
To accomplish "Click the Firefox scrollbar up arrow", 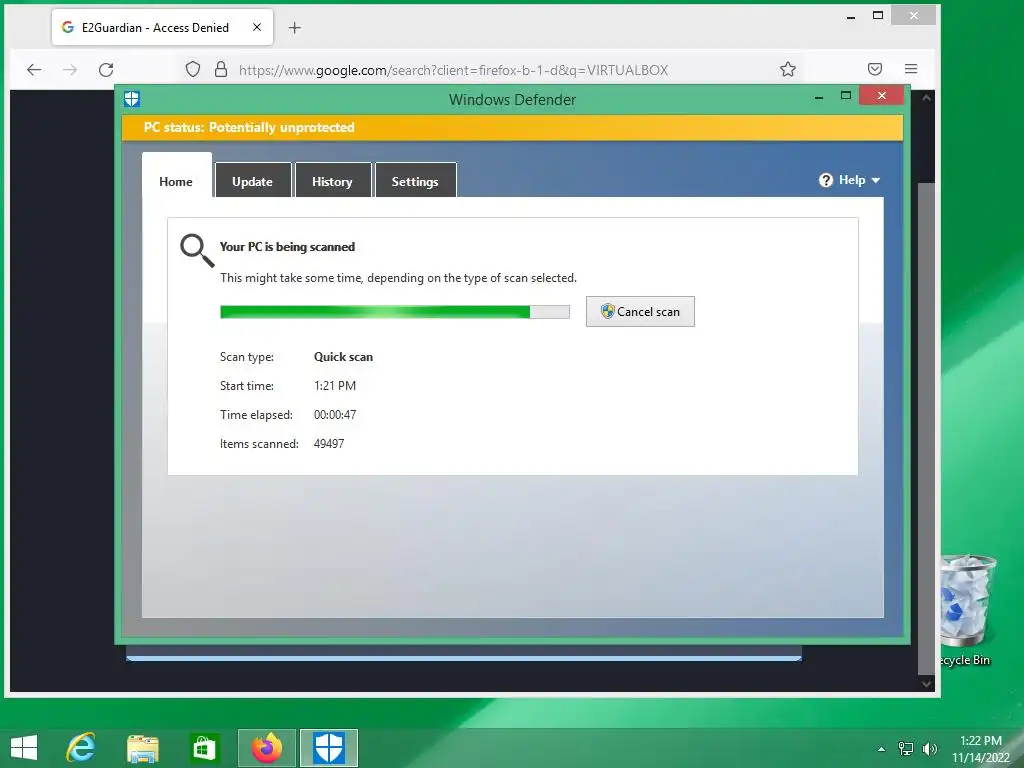I will tap(926, 98).
